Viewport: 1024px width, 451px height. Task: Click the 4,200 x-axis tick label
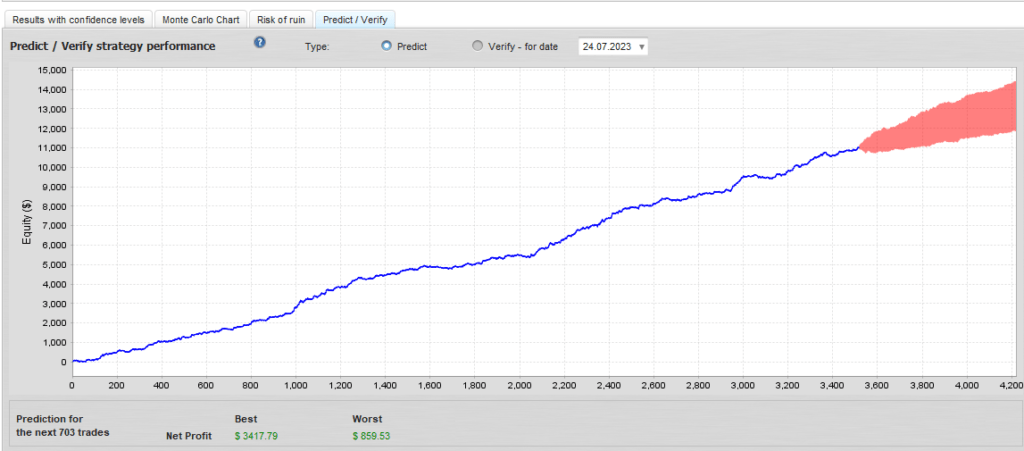pos(1011,386)
